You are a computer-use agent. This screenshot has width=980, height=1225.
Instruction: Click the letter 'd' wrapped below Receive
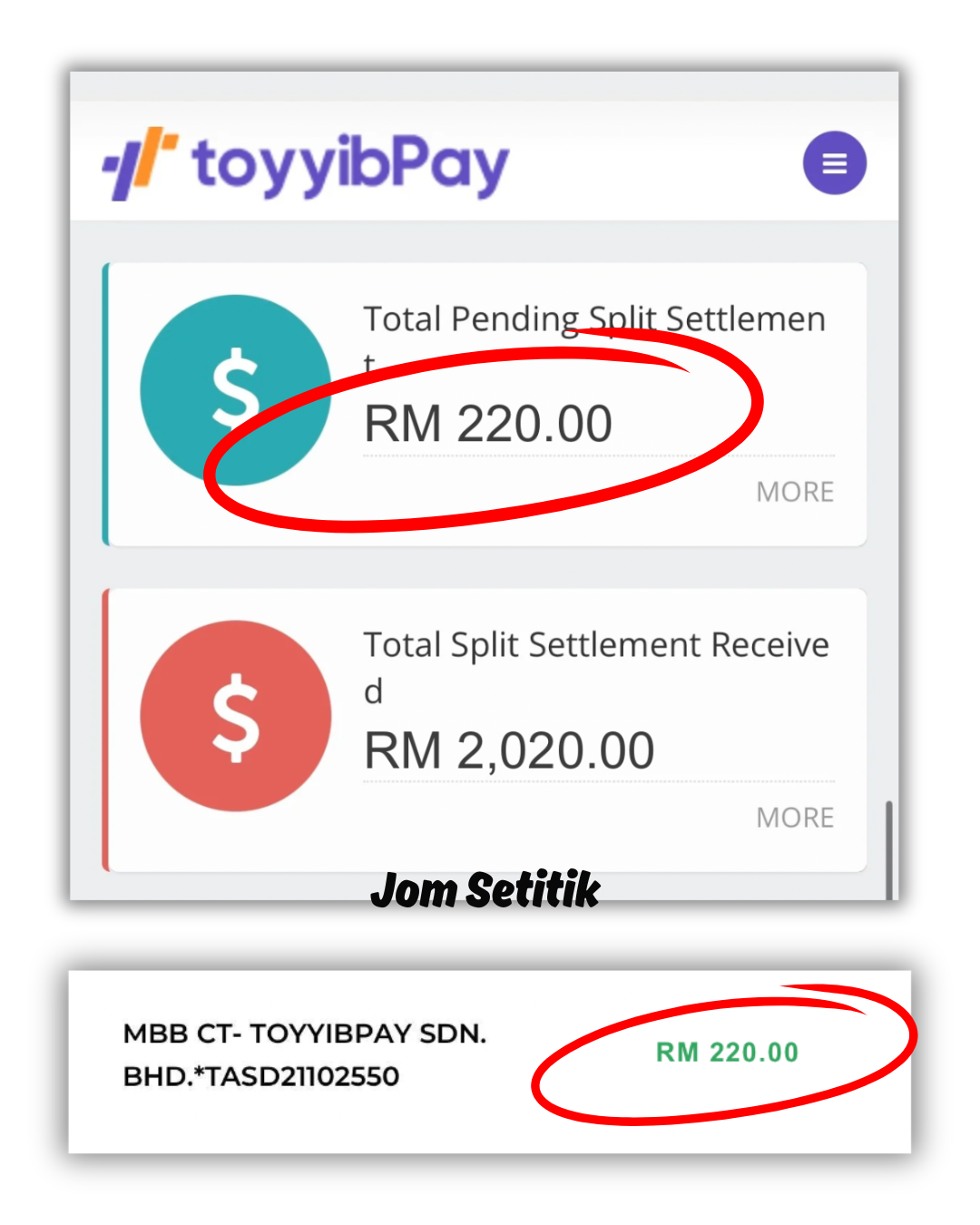(373, 691)
